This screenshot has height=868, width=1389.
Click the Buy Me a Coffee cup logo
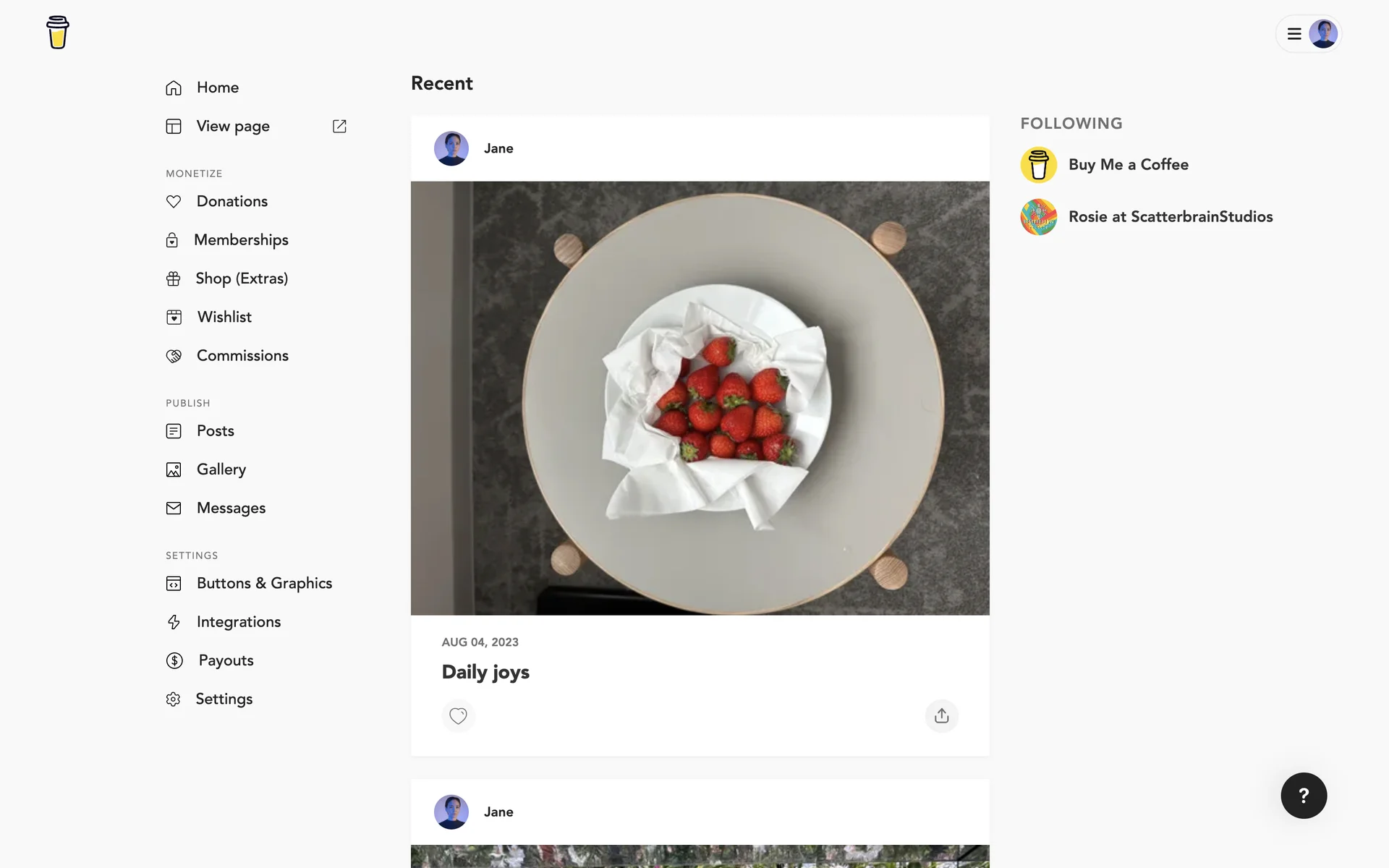point(58,33)
